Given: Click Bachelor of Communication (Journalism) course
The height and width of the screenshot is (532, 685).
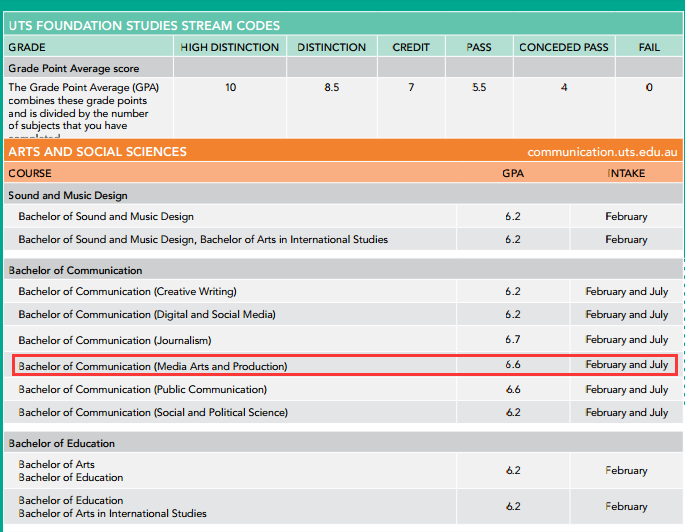Looking at the screenshot, I should (x=115, y=340).
